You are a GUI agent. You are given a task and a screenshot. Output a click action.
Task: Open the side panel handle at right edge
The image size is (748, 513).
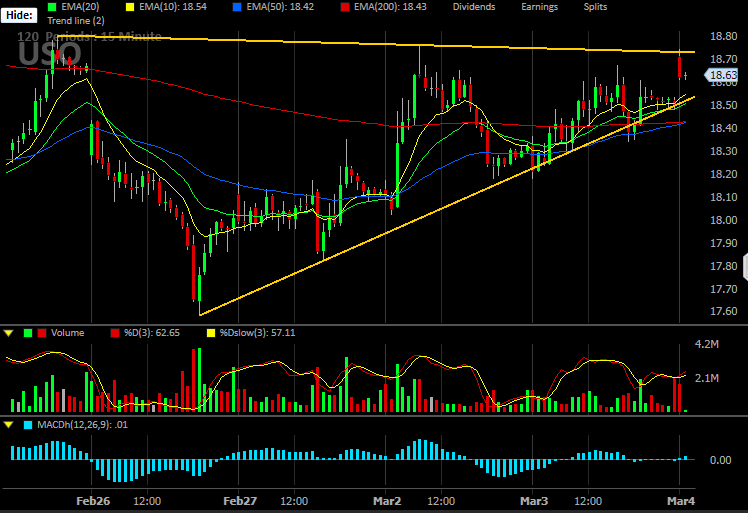point(746,267)
